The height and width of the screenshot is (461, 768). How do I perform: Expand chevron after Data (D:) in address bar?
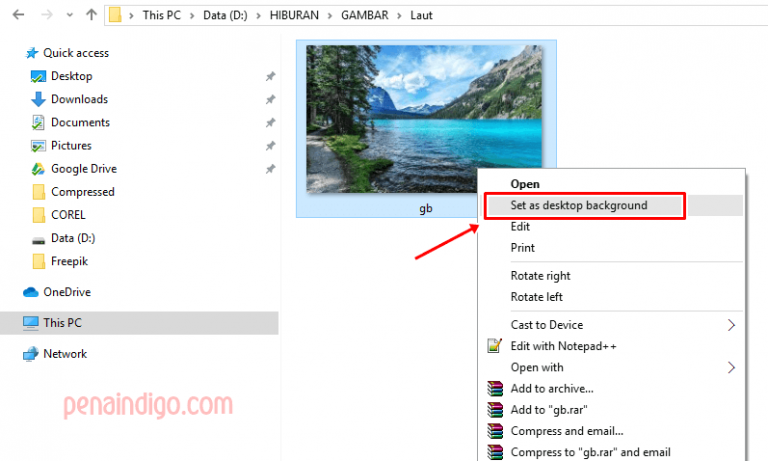coord(259,16)
